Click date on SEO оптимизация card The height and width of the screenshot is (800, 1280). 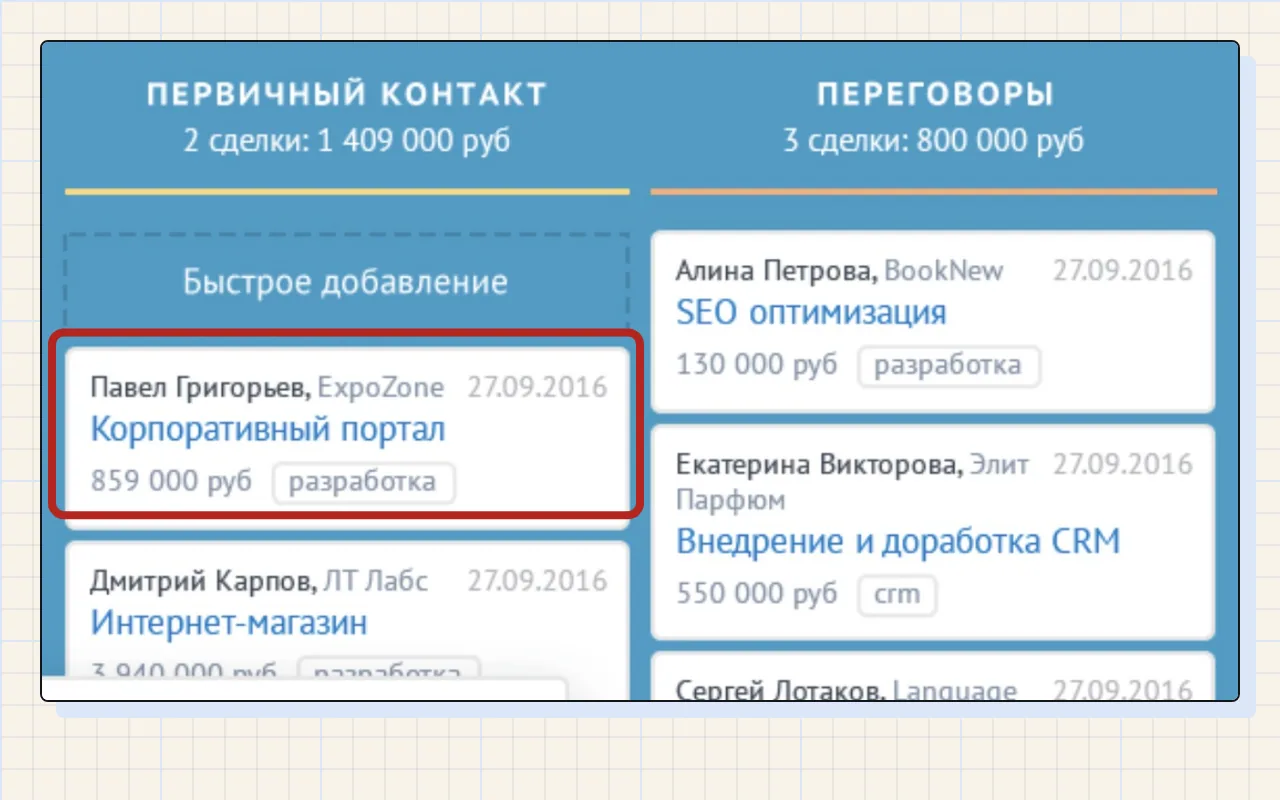click(1123, 271)
